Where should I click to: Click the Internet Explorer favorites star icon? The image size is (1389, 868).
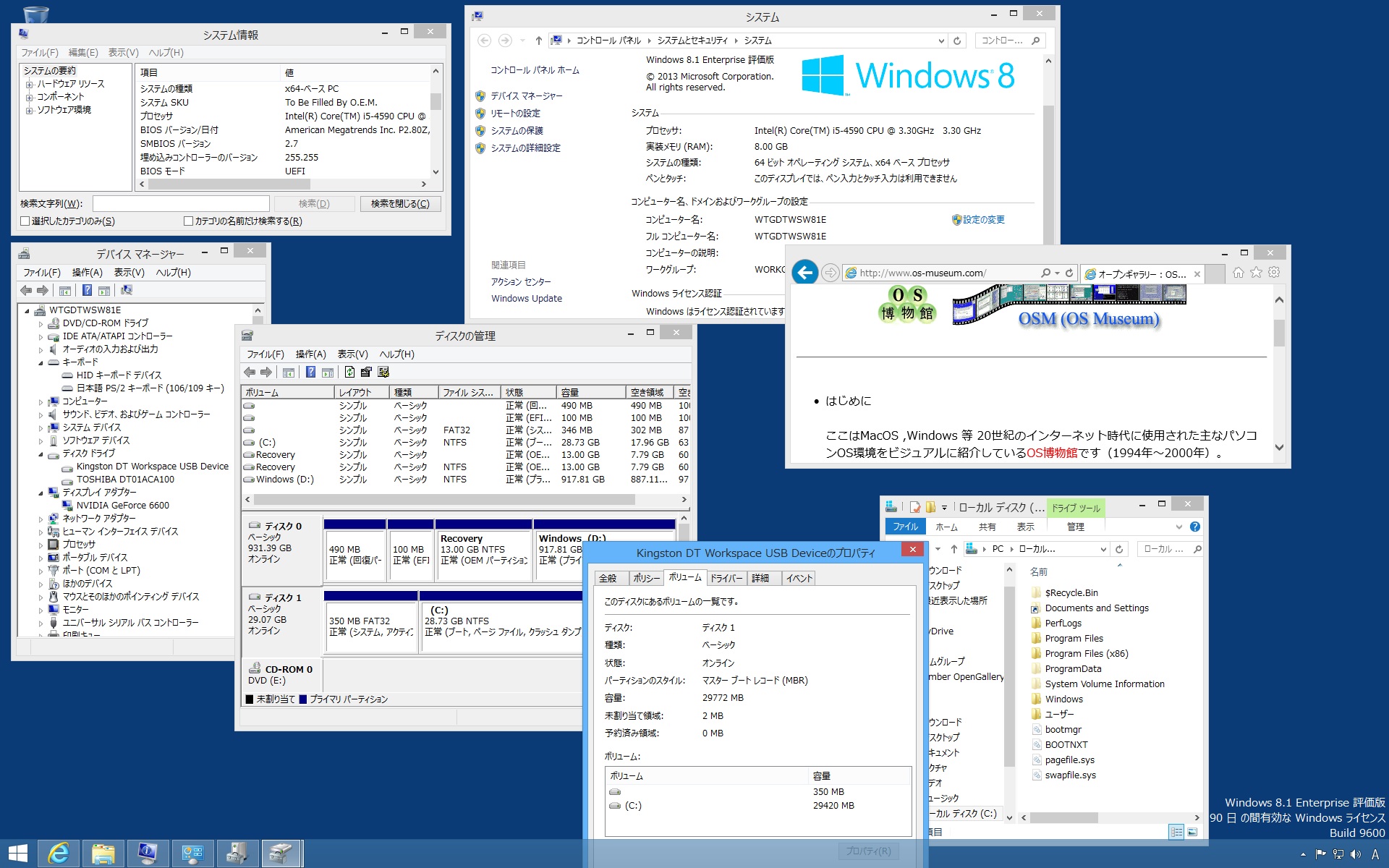pos(1256,272)
